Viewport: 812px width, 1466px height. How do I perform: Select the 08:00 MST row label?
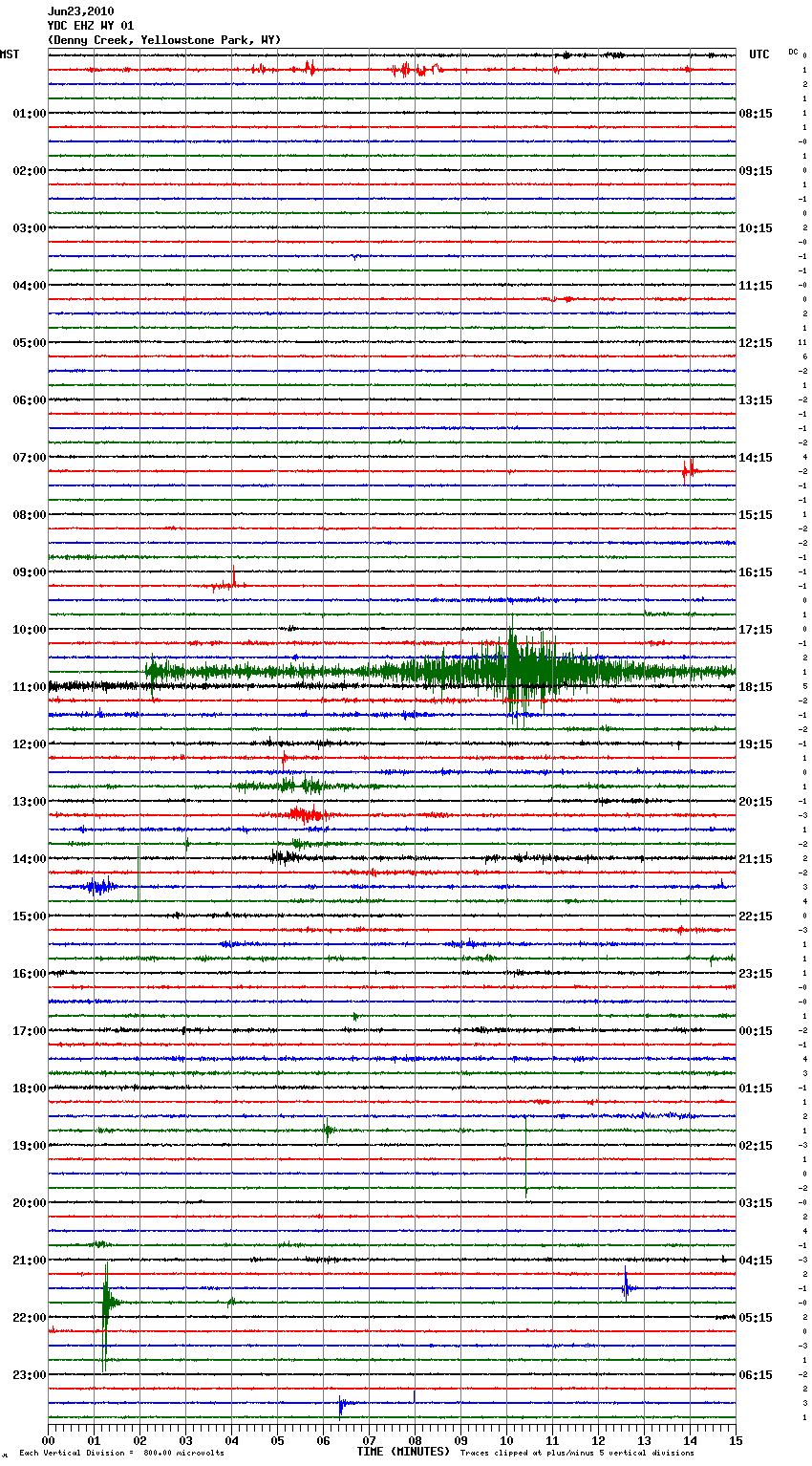point(30,515)
